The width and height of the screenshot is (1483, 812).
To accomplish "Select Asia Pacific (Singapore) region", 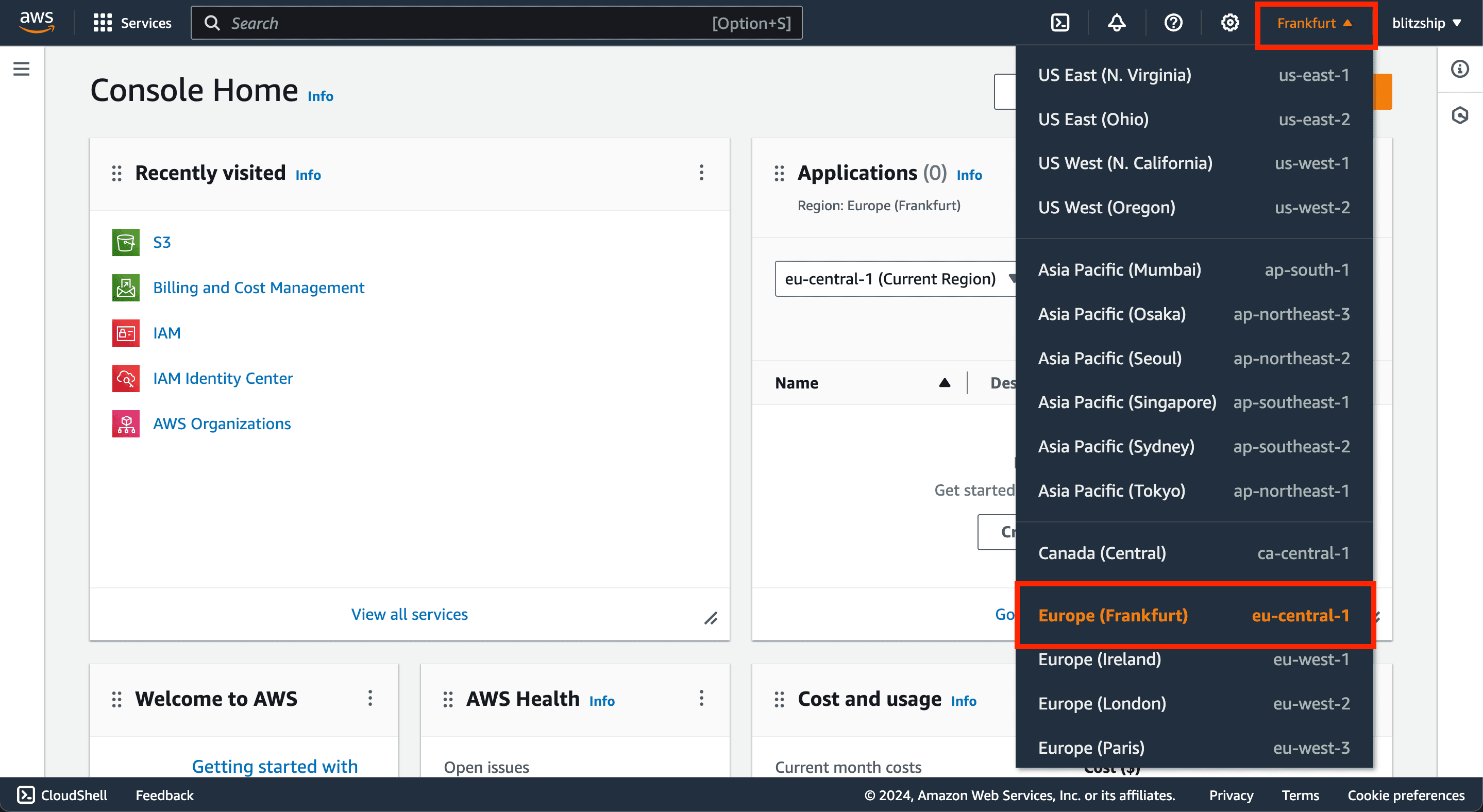I will click(1194, 402).
